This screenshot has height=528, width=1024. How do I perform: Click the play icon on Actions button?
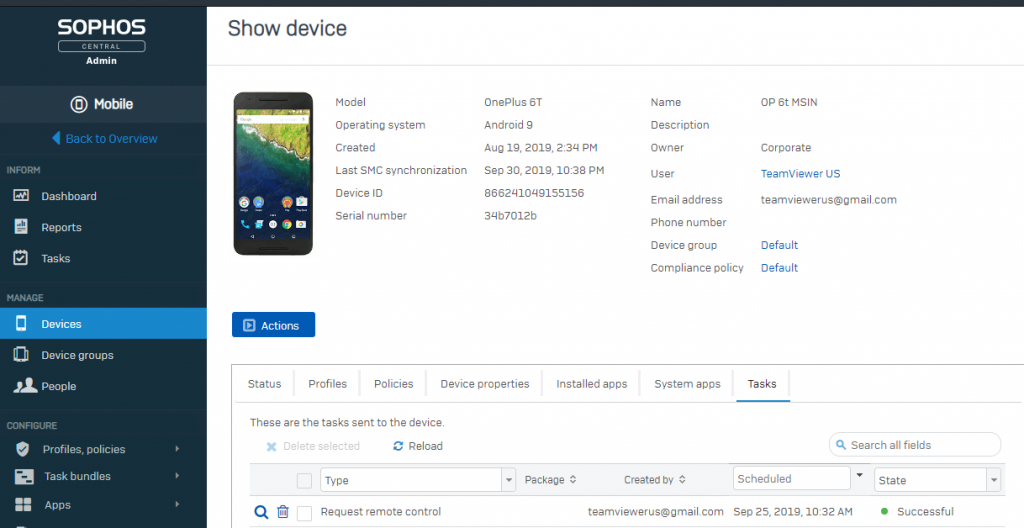pyautogui.click(x=249, y=325)
